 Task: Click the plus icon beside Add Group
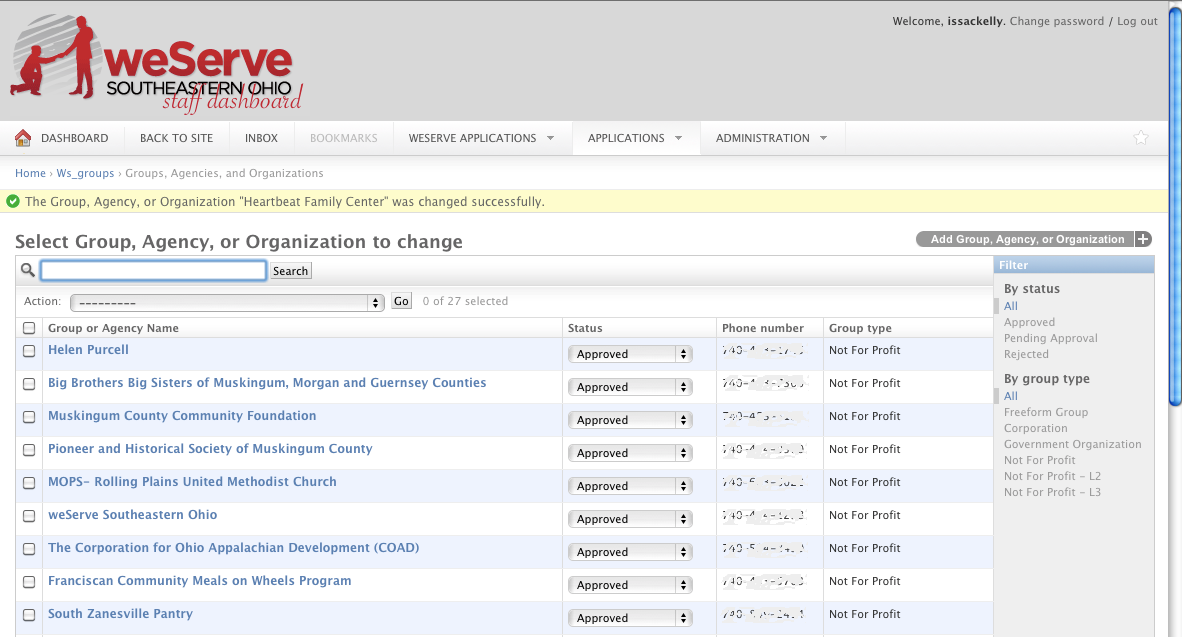1144,239
